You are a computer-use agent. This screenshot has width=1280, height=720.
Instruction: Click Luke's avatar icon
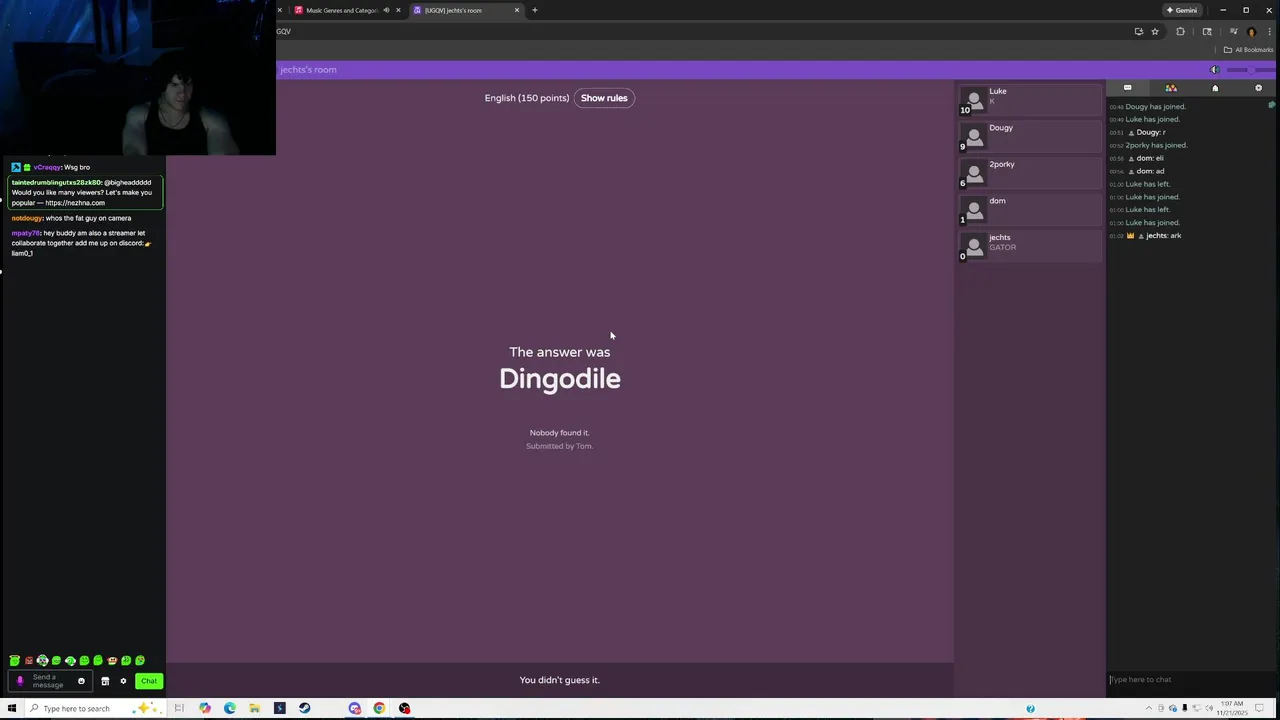(974, 101)
